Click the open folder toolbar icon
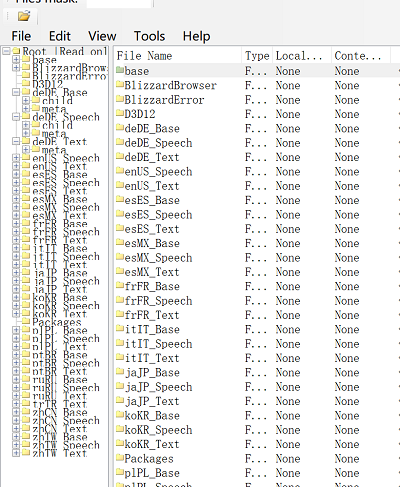This screenshot has width=400, height=487. coord(24,16)
